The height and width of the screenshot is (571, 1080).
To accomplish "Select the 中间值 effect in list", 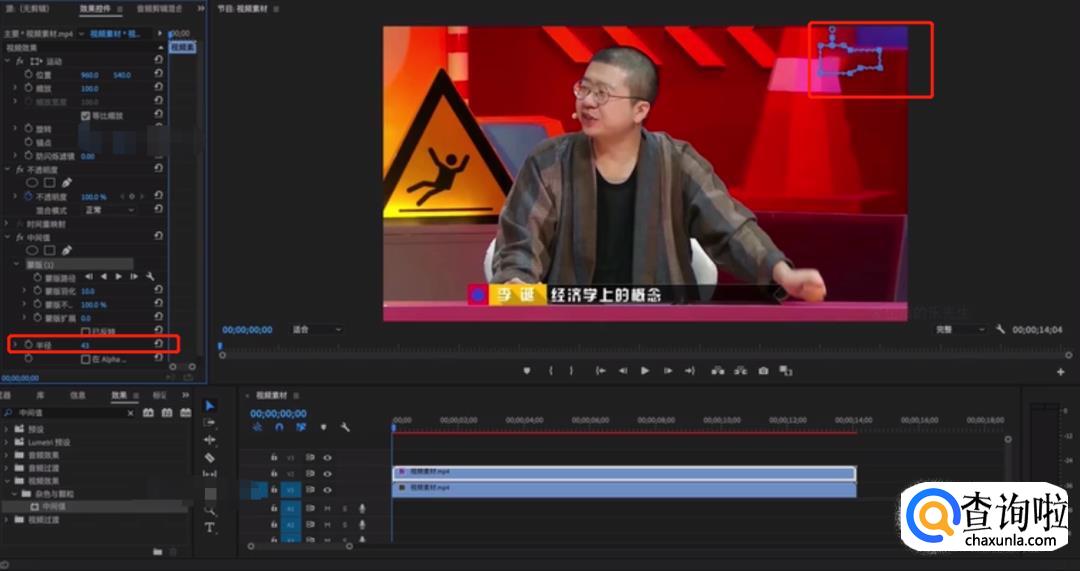I will (53, 506).
